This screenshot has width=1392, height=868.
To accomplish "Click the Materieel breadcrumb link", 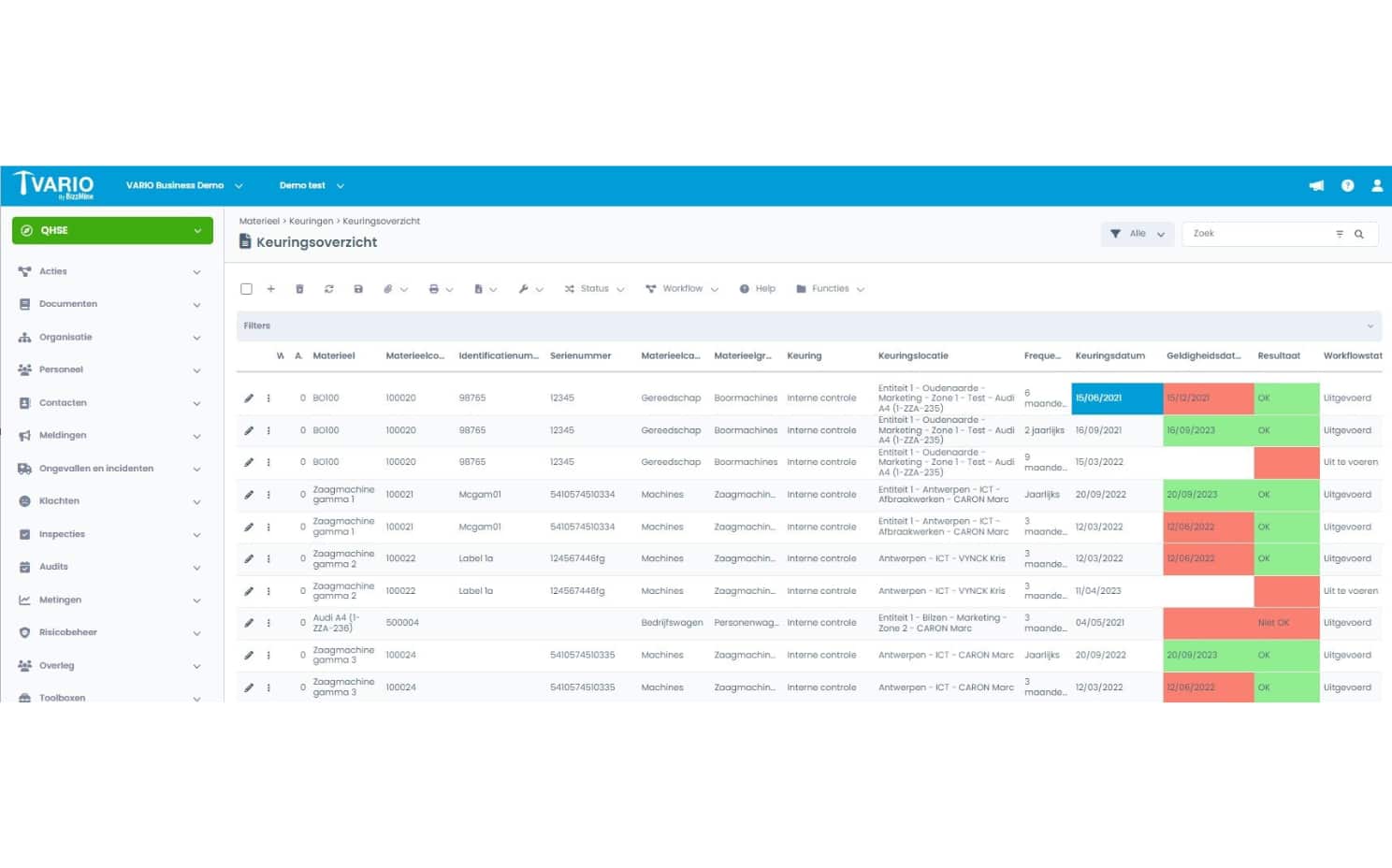I will point(259,222).
